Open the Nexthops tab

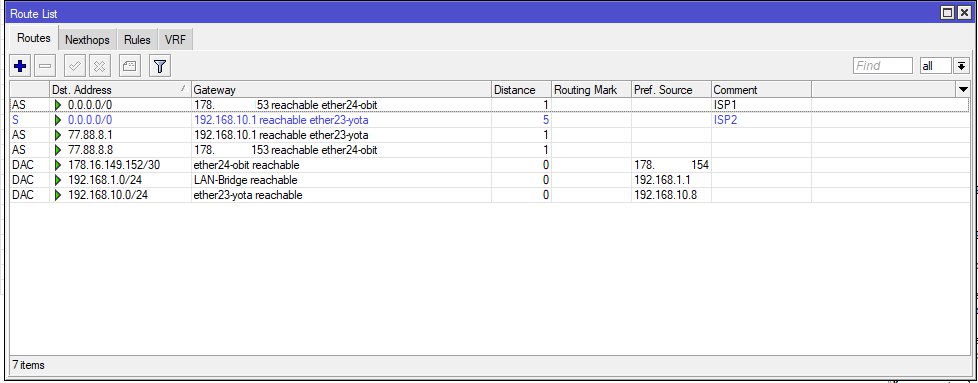click(x=87, y=39)
